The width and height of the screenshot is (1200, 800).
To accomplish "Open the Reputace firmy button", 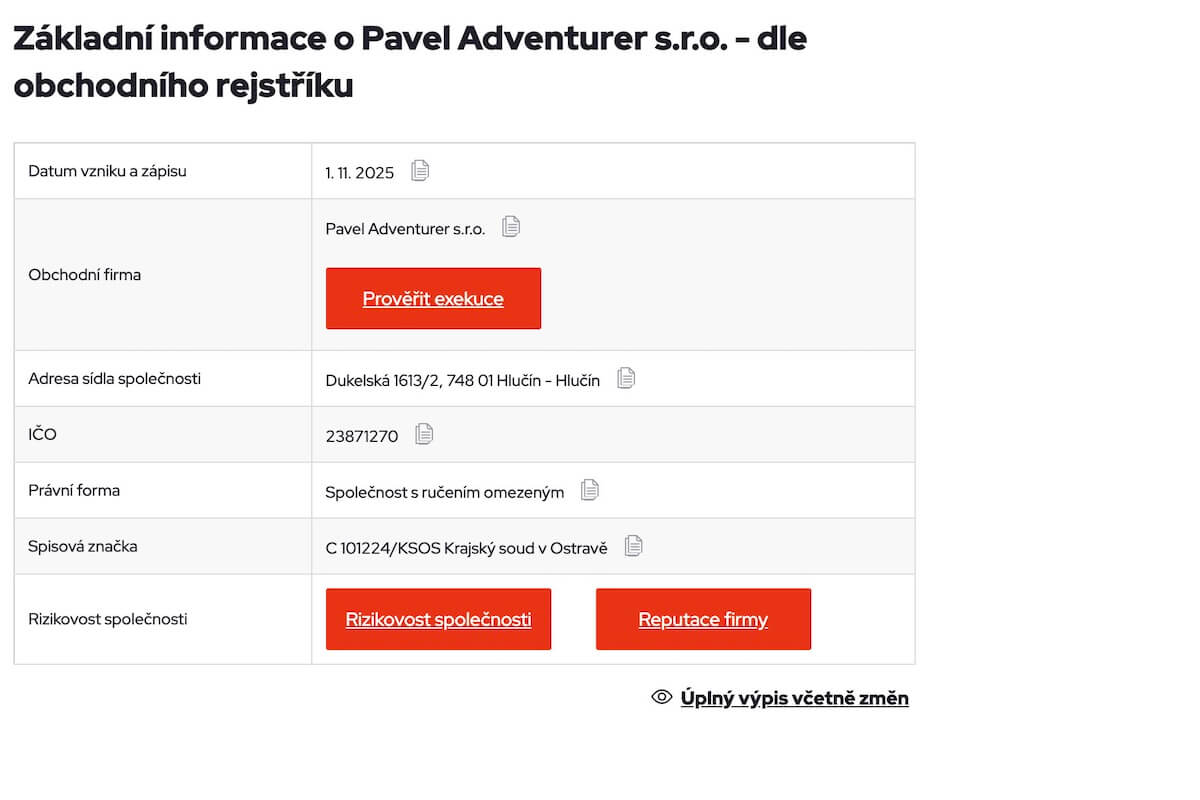I will point(703,619).
